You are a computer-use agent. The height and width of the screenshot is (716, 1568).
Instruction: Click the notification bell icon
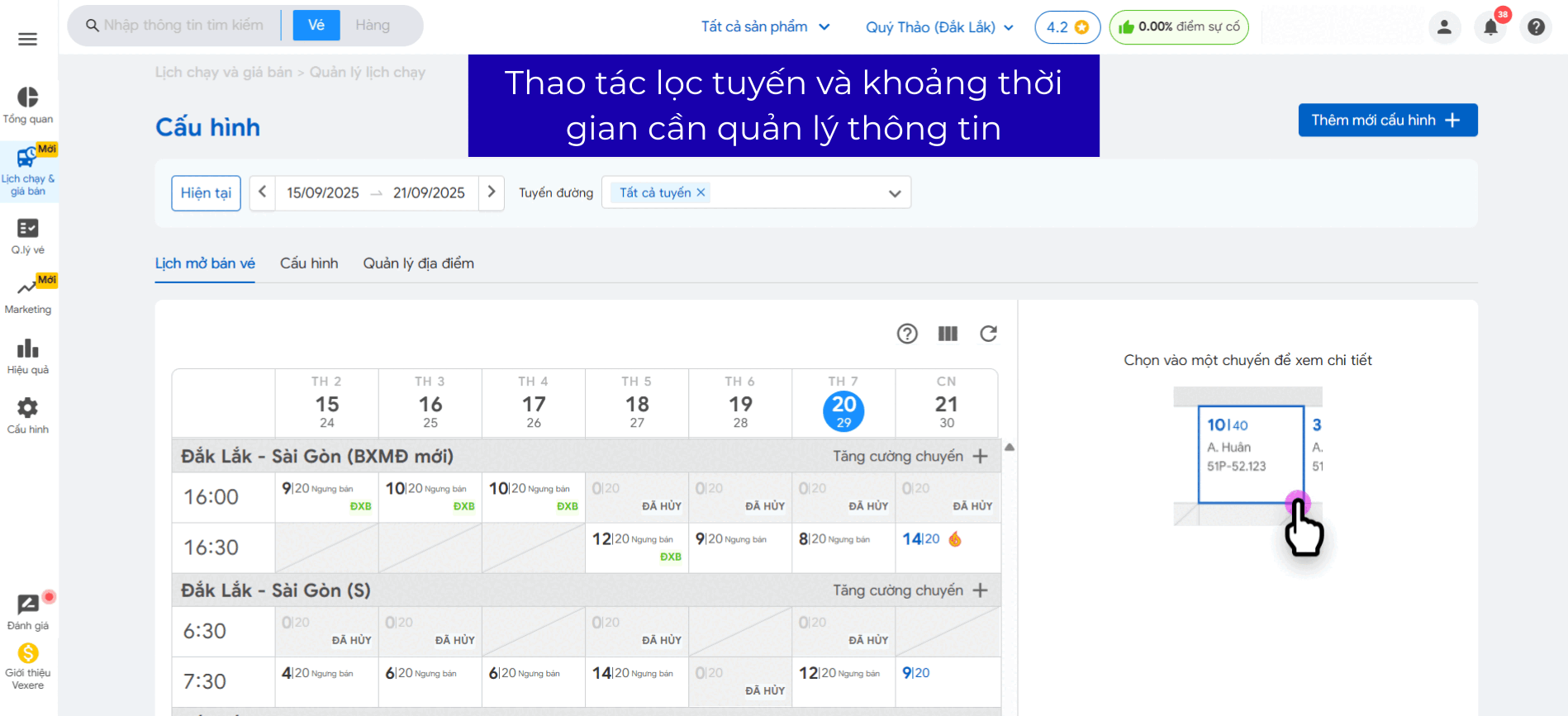(1490, 27)
